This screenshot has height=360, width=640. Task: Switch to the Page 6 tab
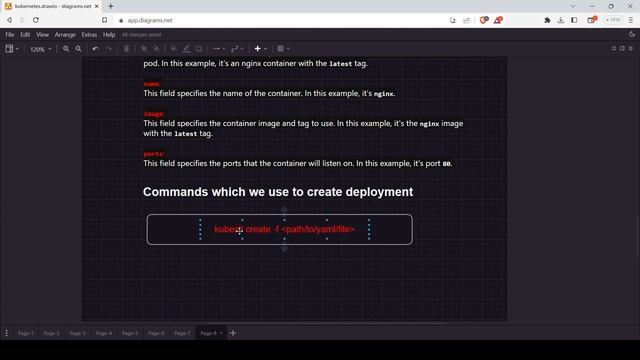pos(156,333)
